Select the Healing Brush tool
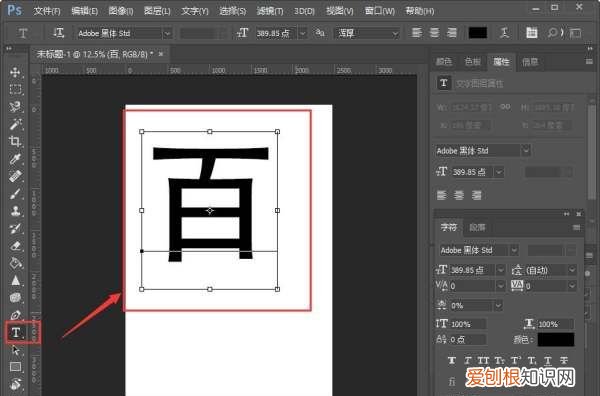Viewport: 600px width, 396px height. pyautogui.click(x=15, y=176)
